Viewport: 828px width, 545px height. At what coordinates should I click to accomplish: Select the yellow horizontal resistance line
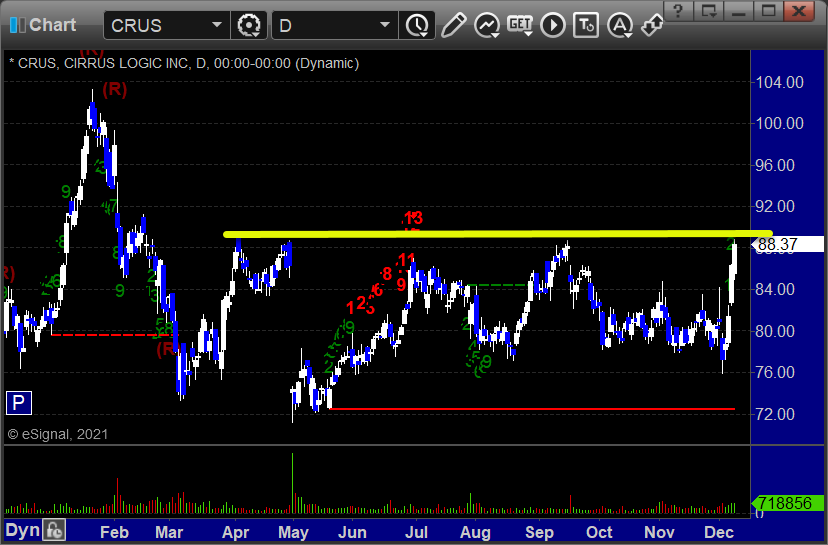click(x=498, y=233)
